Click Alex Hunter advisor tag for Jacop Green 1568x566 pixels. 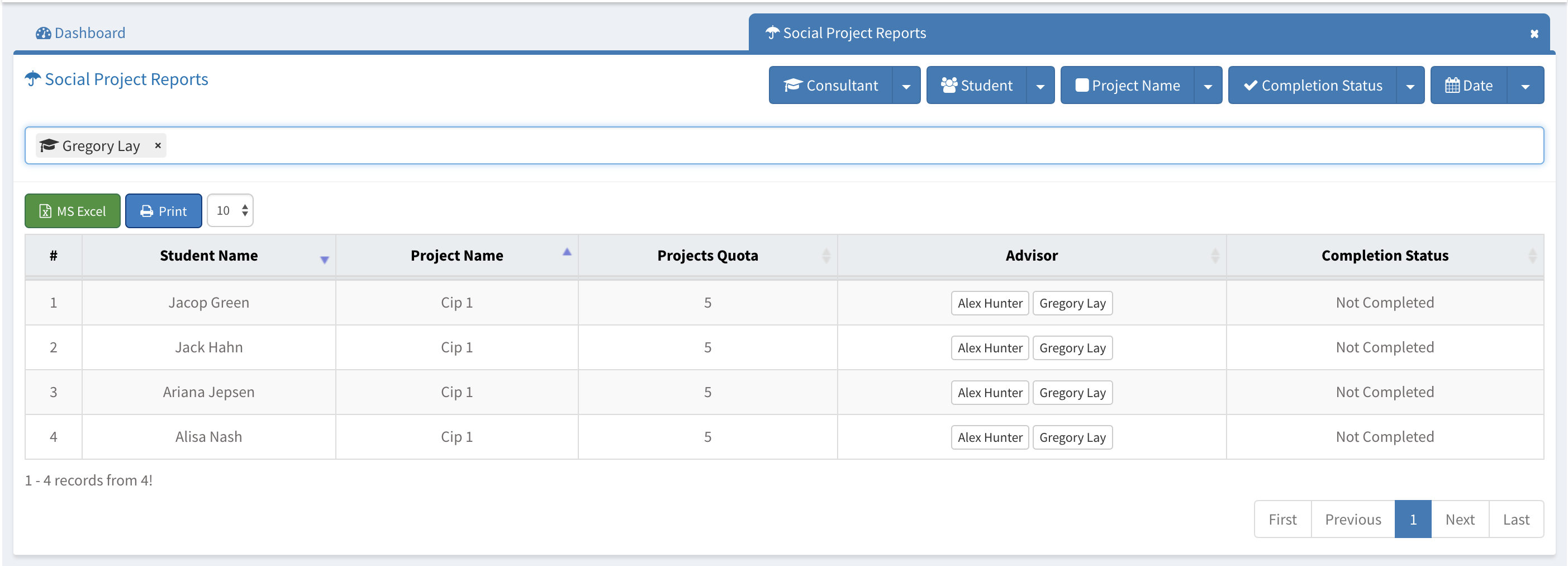[989, 303]
